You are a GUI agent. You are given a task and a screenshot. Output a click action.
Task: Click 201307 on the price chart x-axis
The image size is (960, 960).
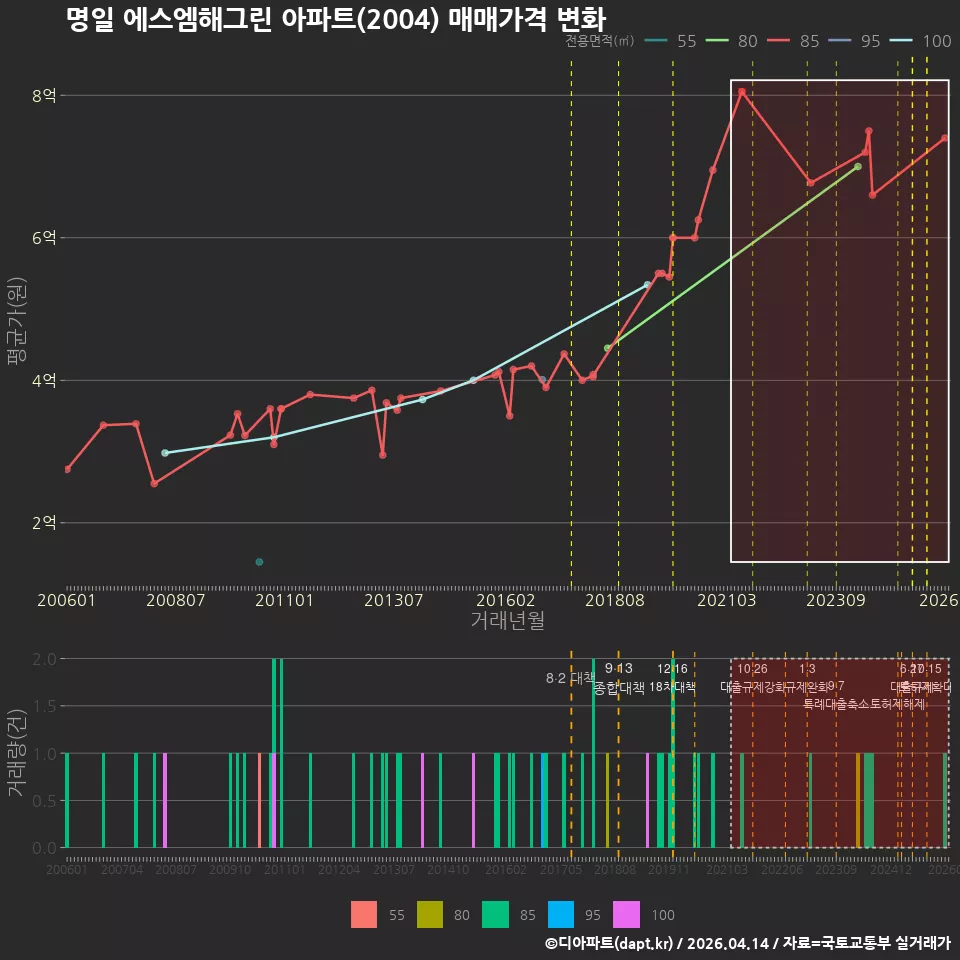pyautogui.click(x=394, y=600)
